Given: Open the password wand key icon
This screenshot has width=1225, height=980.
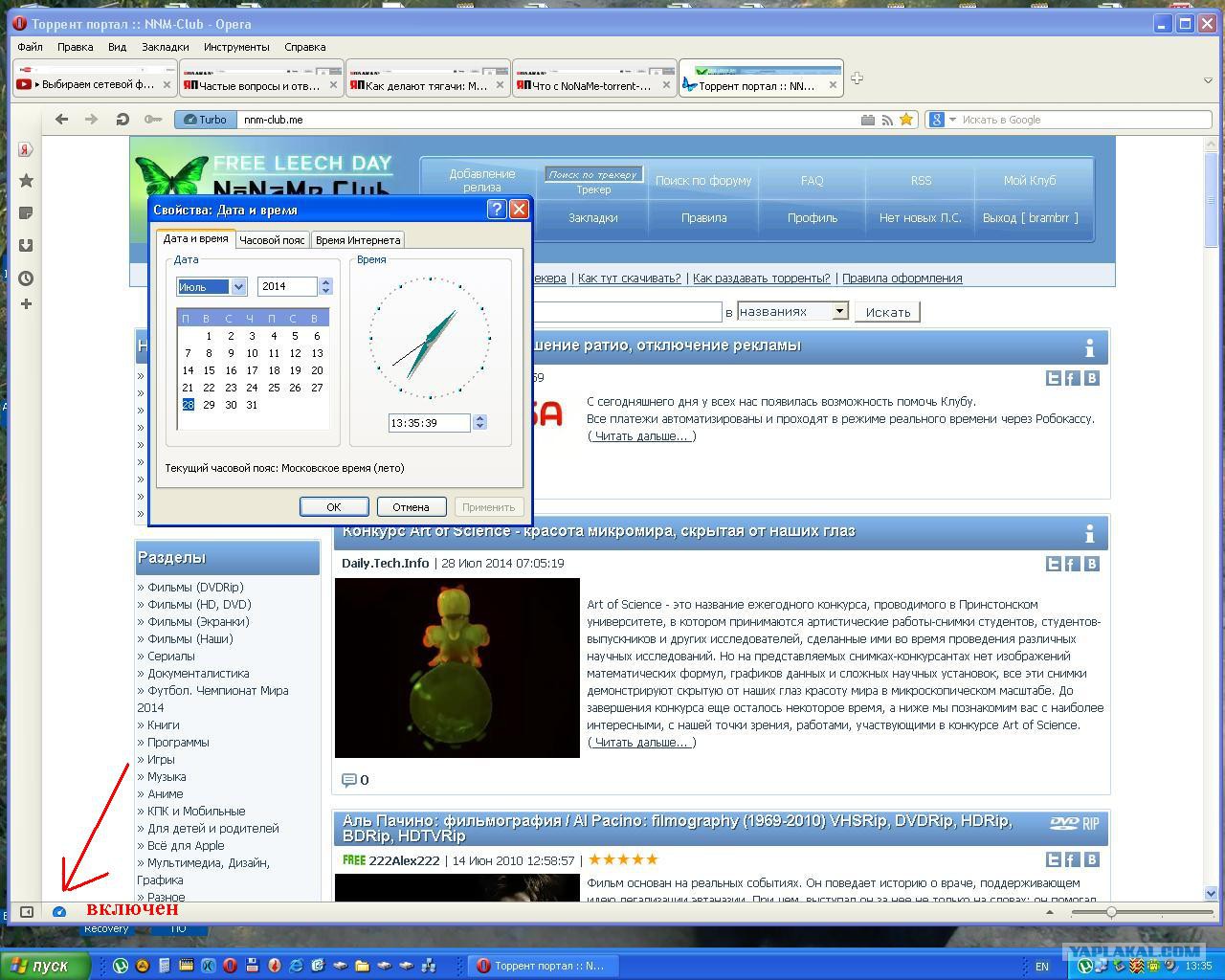Looking at the screenshot, I should click(x=153, y=120).
